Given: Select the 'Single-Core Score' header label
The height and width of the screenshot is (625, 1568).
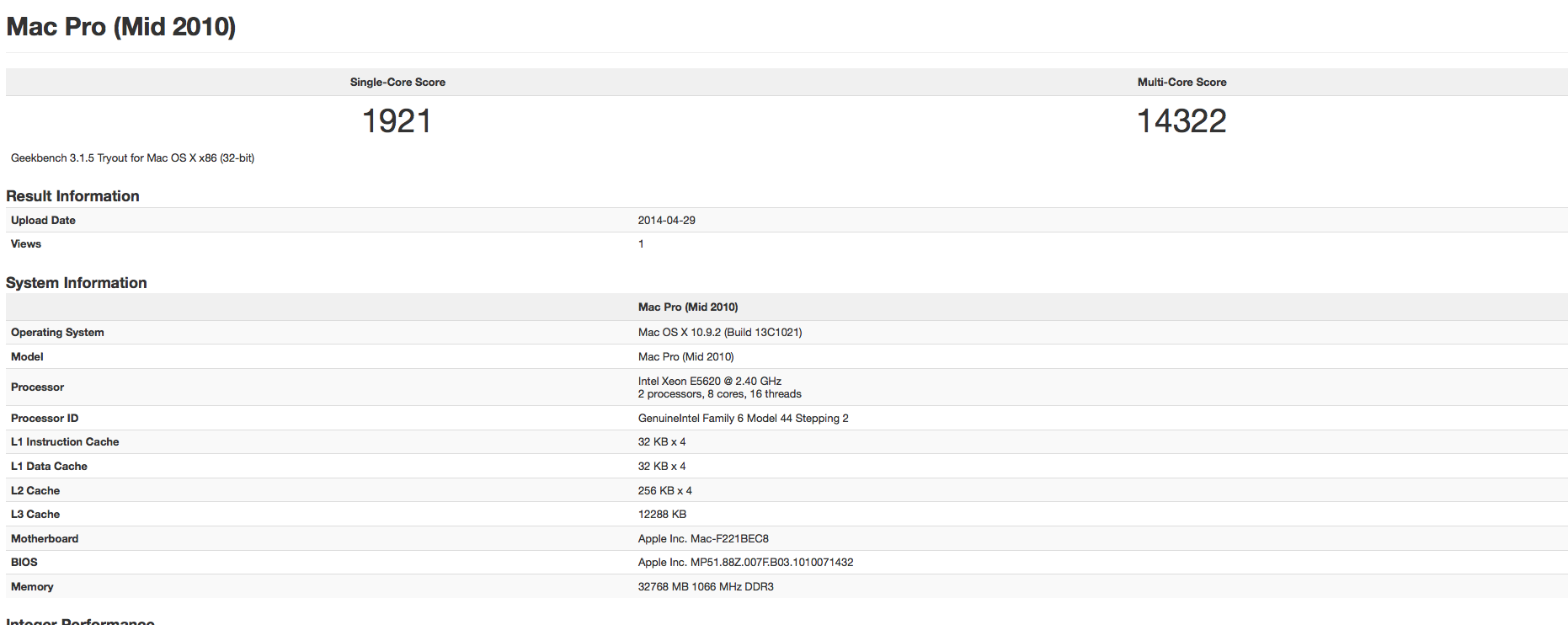Looking at the screenshot, I should pyautogui.click(x=397, y=83).
